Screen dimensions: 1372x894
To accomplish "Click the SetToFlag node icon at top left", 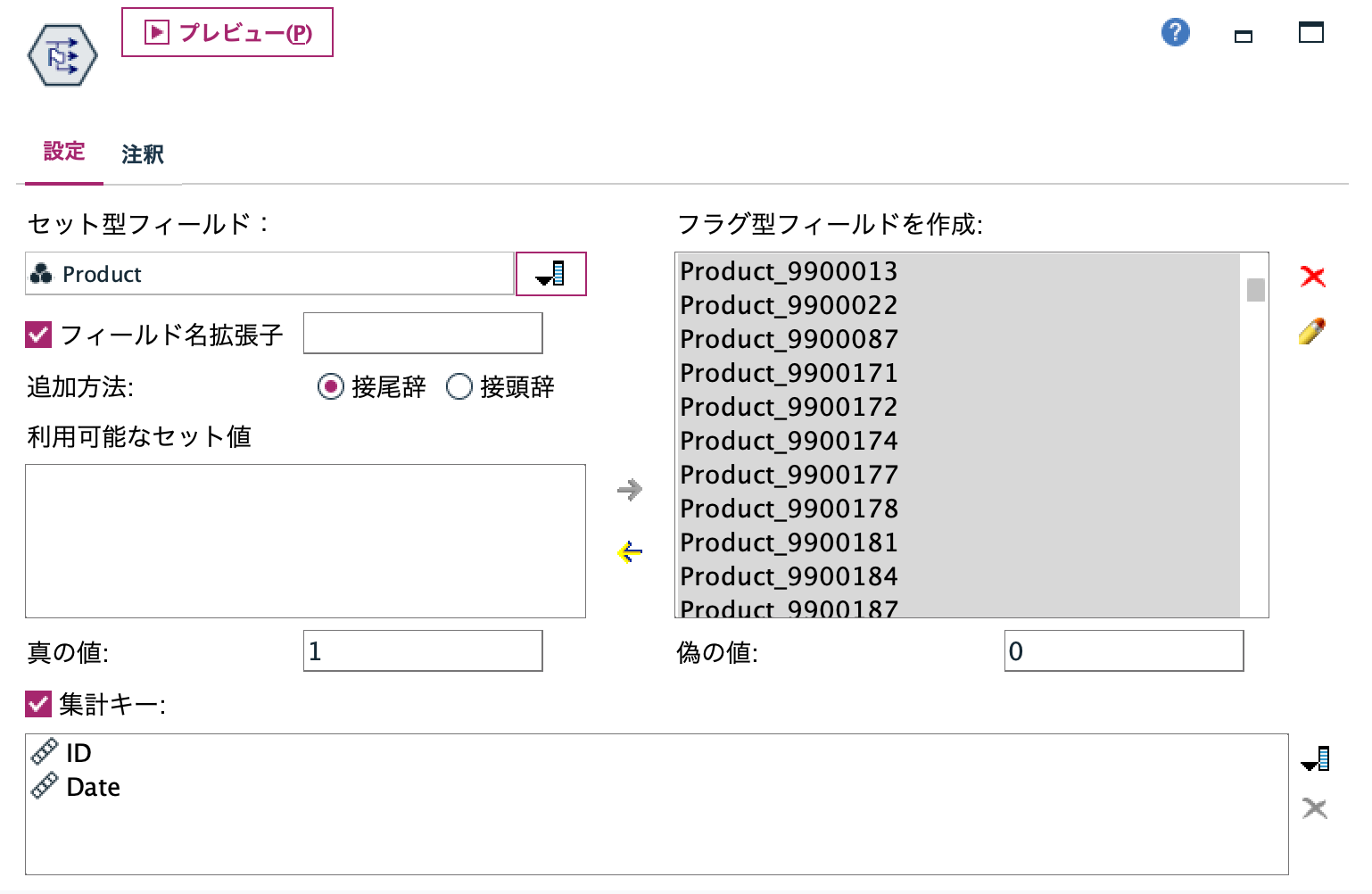I will (62, 54).
